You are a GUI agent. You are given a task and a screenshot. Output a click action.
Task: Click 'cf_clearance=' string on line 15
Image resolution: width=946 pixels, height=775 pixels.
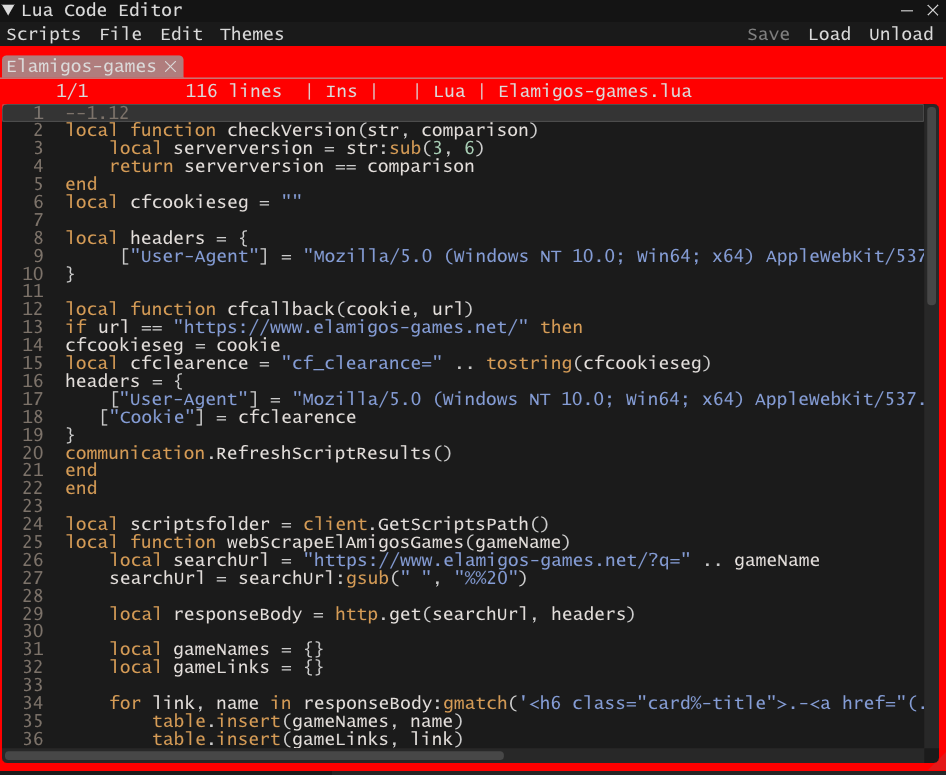pos(362,363)
